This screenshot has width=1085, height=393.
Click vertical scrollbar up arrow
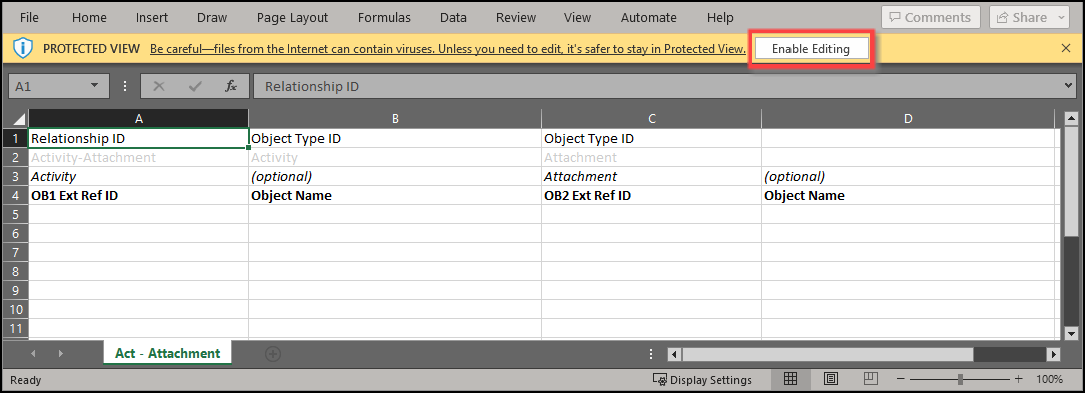click(1070, 119)
